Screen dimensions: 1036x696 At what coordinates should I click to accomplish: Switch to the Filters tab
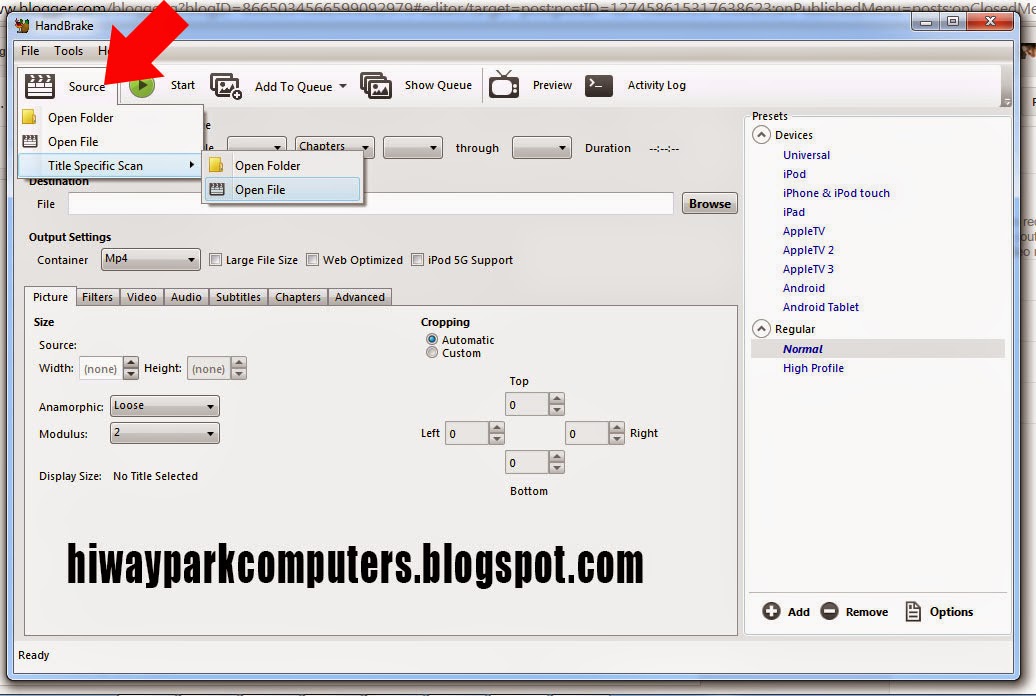(97, 297)
